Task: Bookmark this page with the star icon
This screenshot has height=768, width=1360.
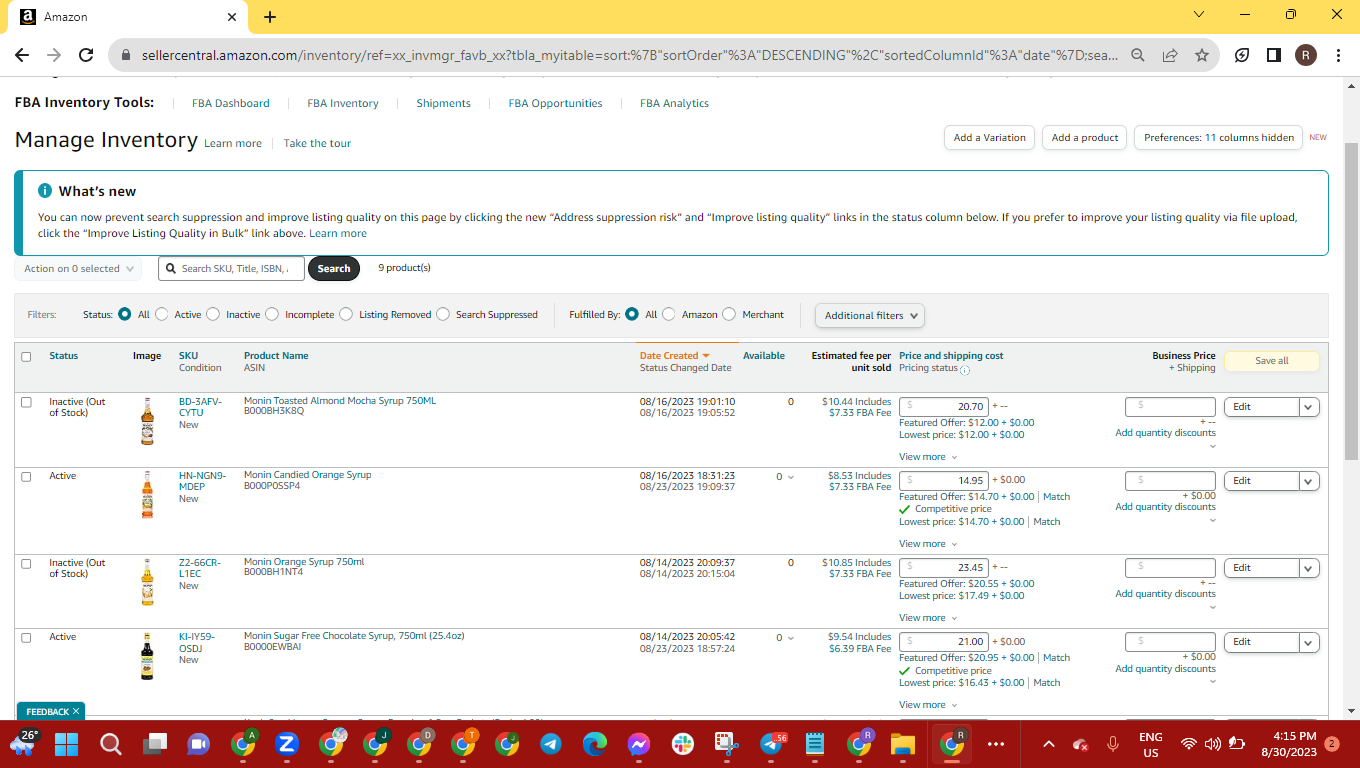Action: pyautogui.click(x=1202, y=55)
